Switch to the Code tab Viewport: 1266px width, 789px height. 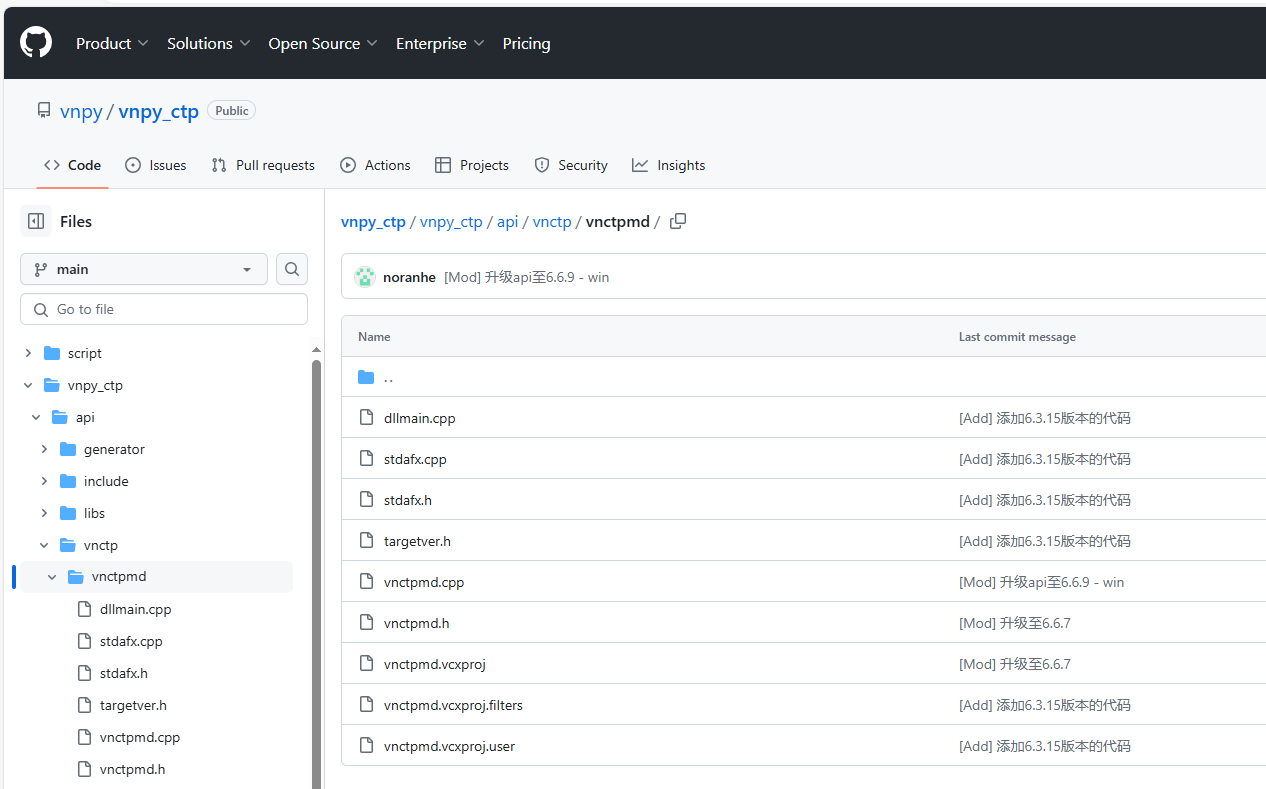click(x=72, y=165)
